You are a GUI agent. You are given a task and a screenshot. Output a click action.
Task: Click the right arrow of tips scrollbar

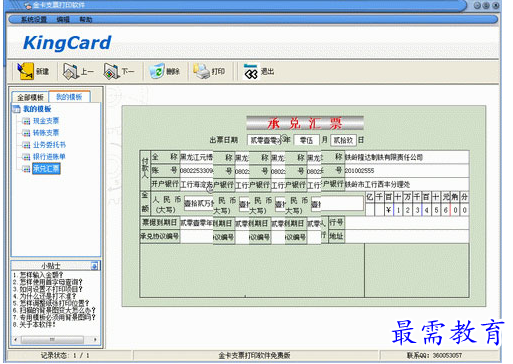point(95,340)
